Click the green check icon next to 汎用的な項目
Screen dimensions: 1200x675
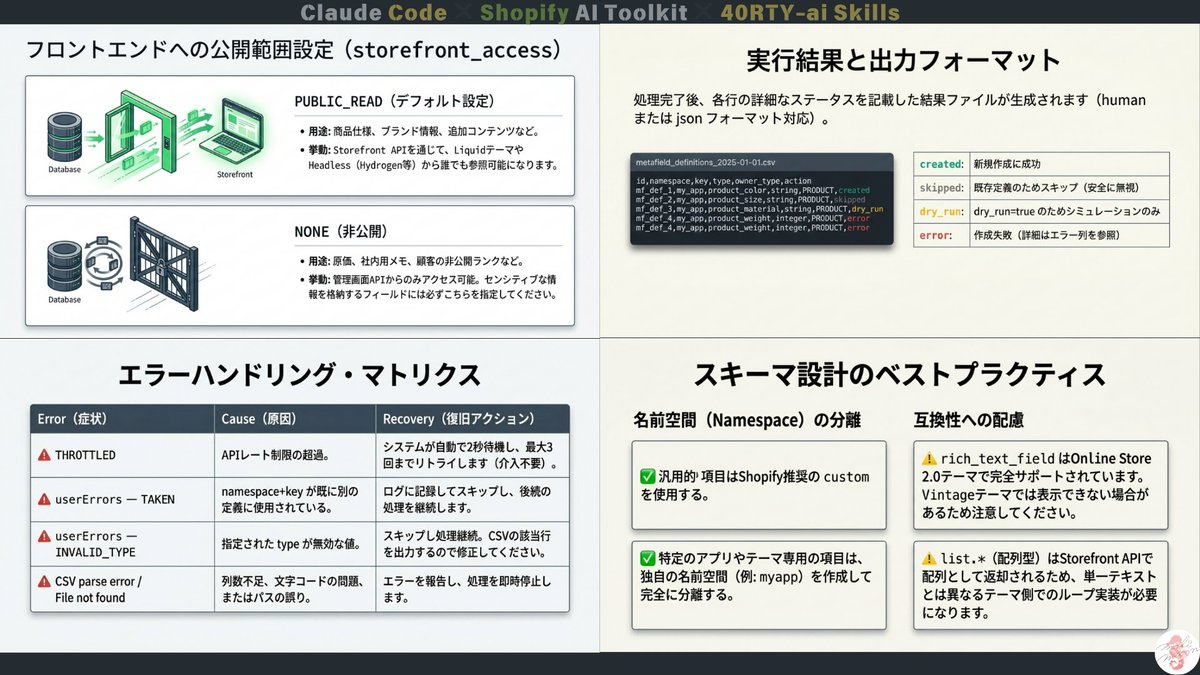point(647,476)
